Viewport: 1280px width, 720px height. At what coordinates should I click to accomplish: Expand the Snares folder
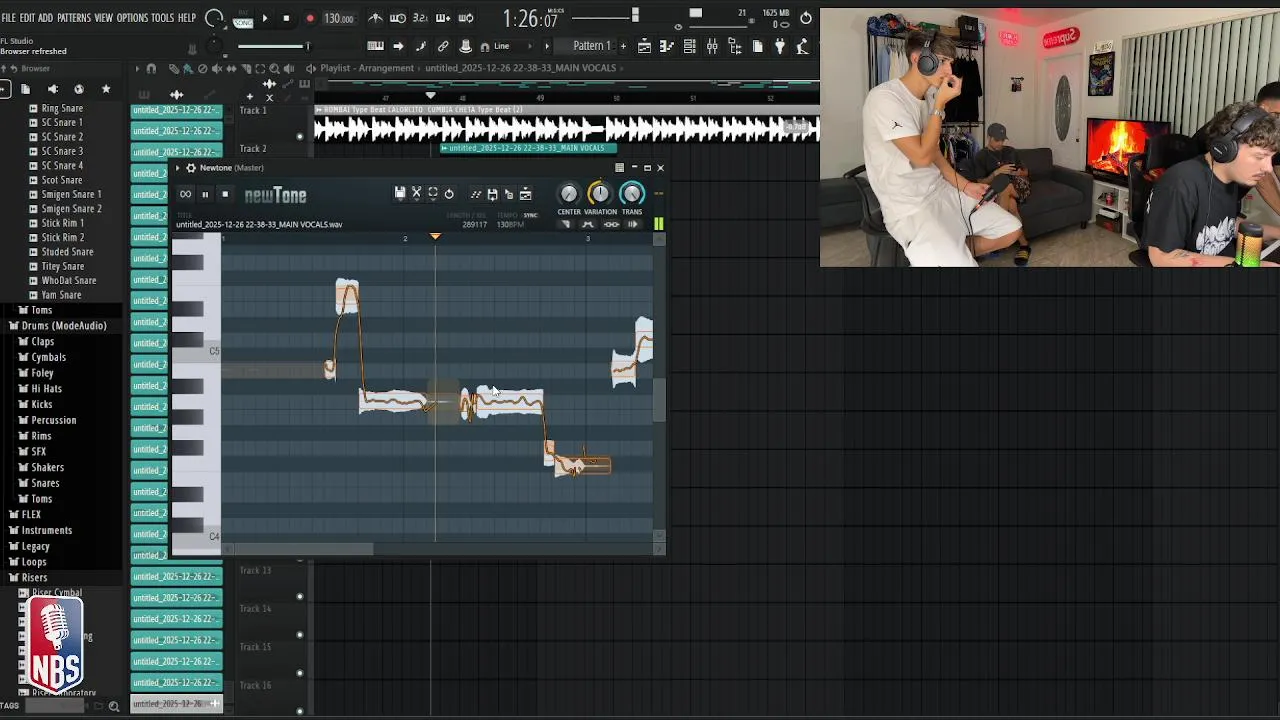pyautogui.click(x=45, y=483)
